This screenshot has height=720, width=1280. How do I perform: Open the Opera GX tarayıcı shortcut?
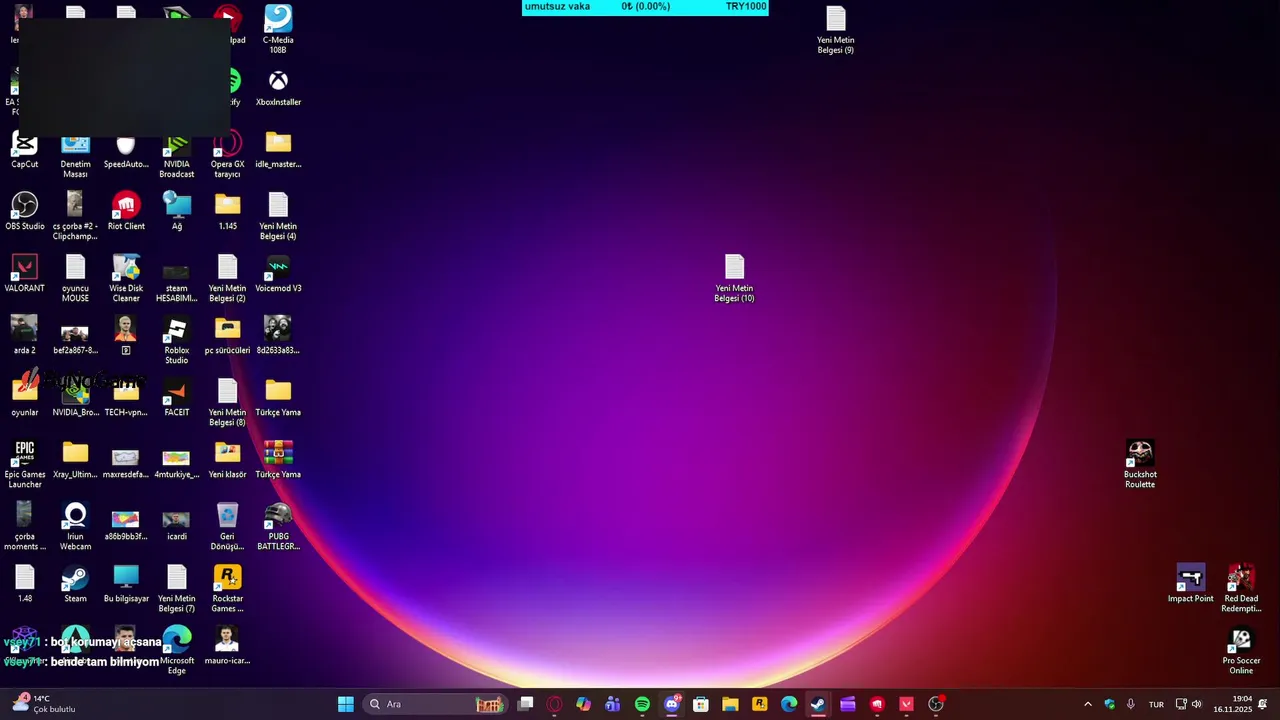[x=228, y=156]
